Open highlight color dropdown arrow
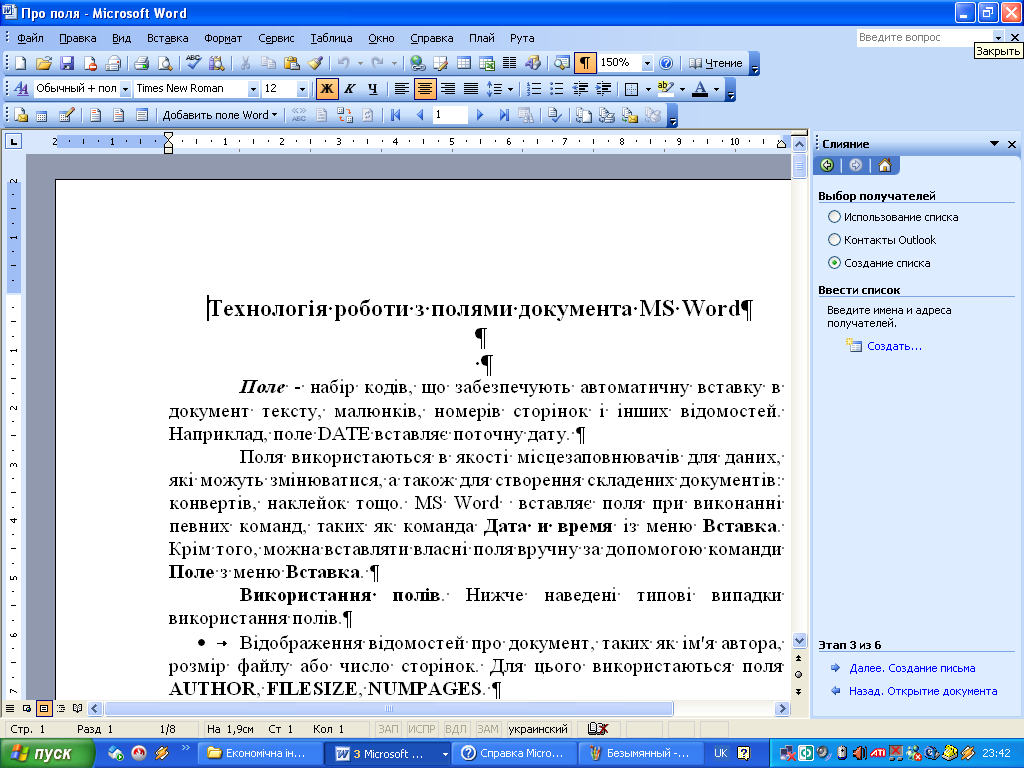 (682, 89)
